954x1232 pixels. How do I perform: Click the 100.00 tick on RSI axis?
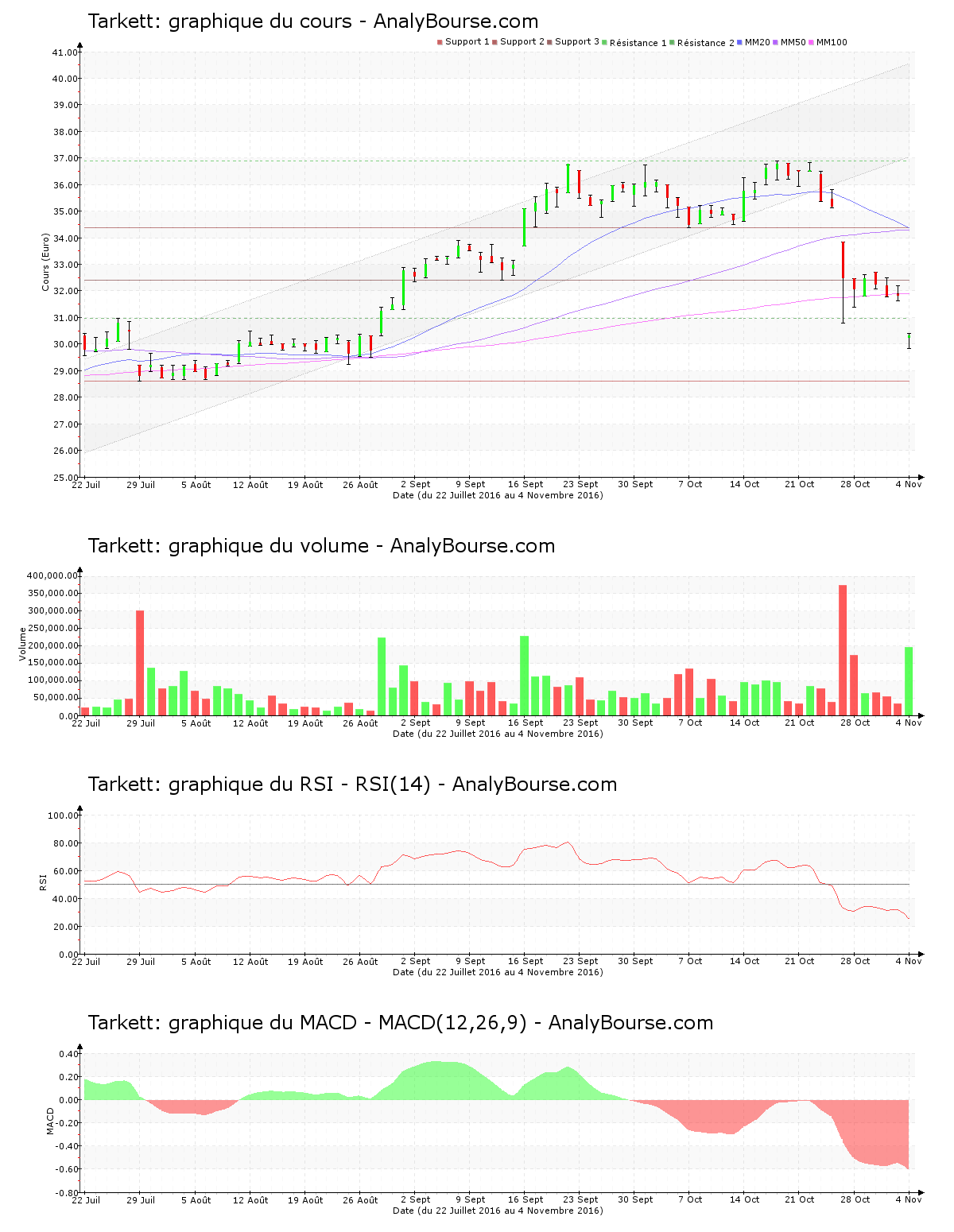63,816
